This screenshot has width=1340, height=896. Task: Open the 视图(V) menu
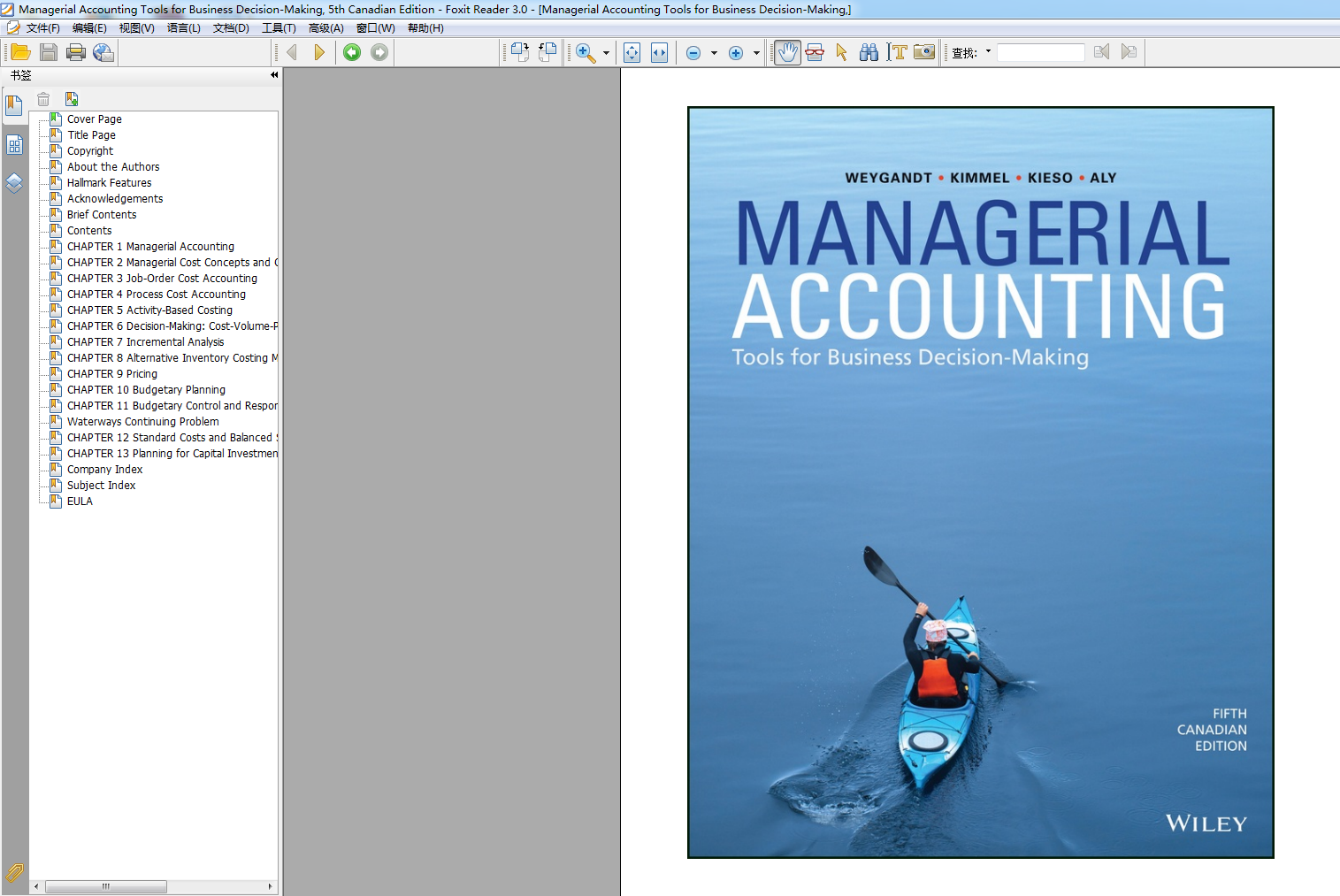[x=136, y=28]
